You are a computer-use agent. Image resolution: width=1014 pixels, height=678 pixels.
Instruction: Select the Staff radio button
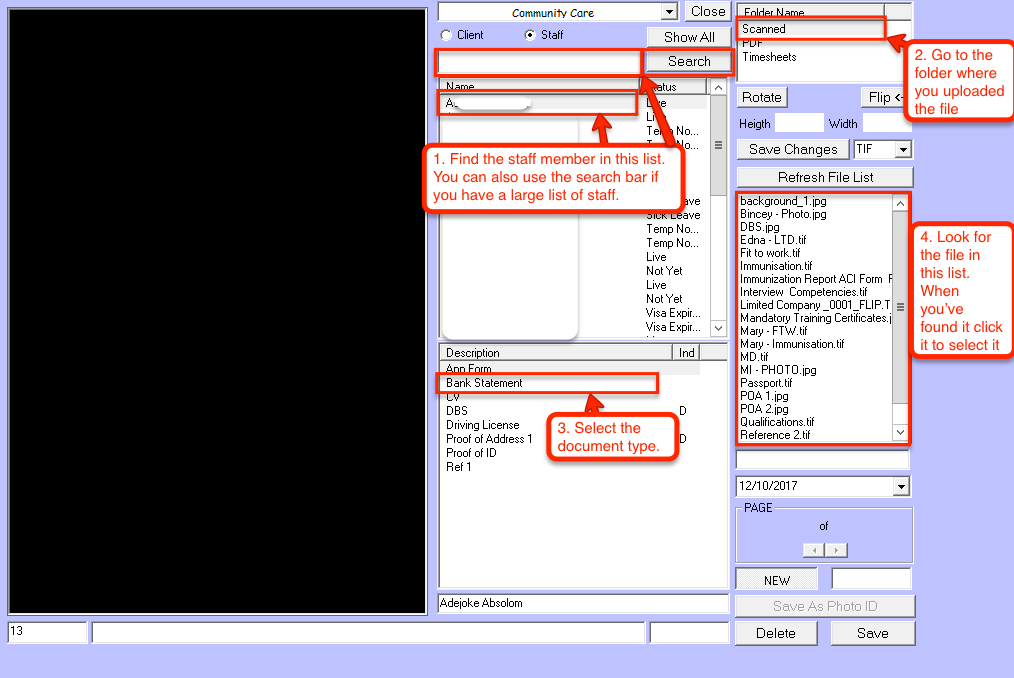(530, 35)
